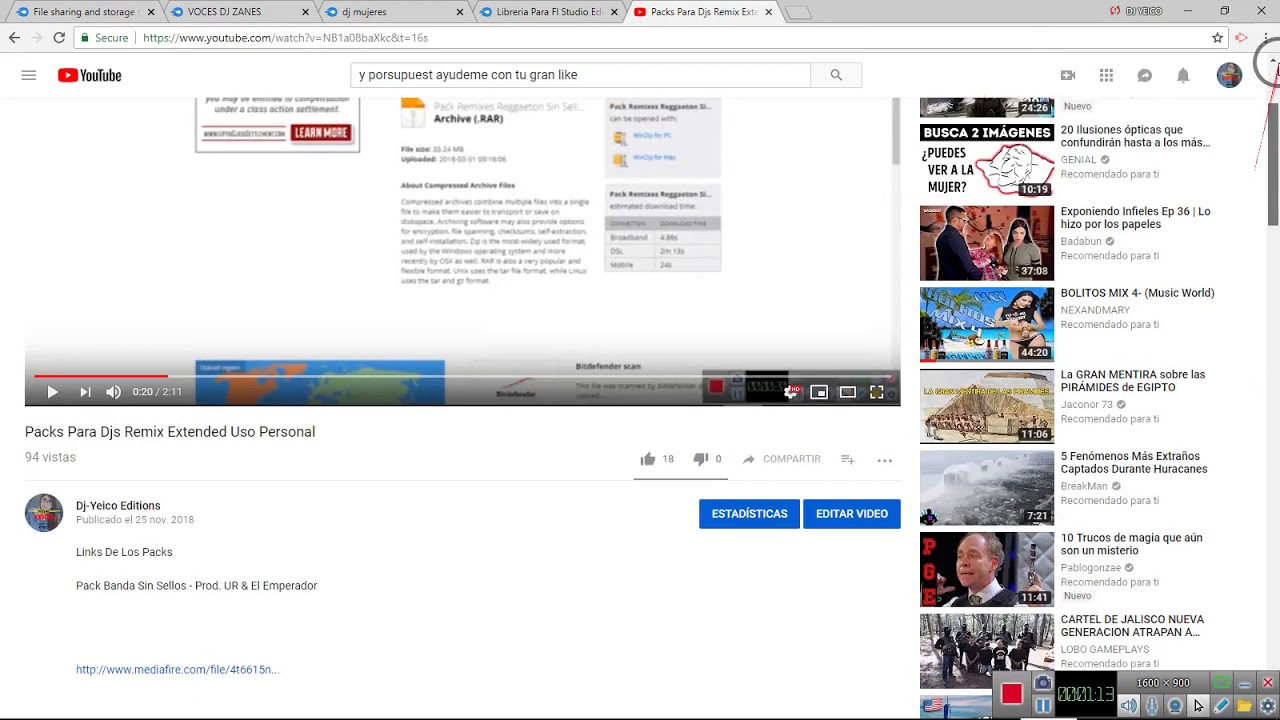Open the notifications bell

point(1183,75)
